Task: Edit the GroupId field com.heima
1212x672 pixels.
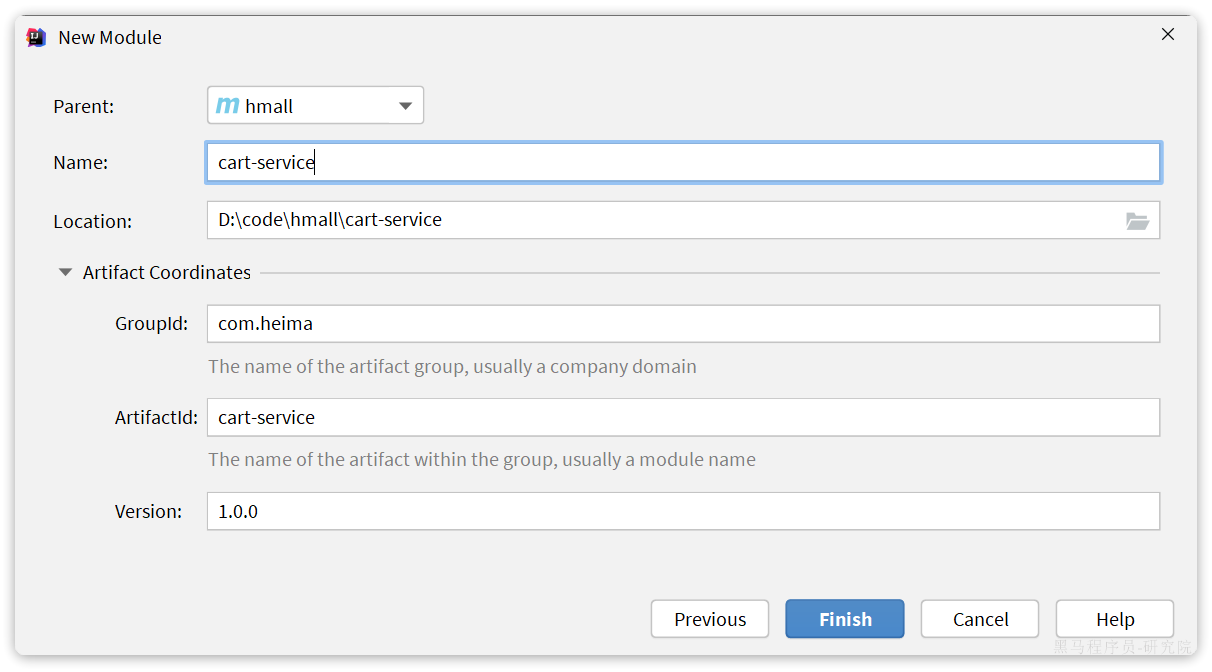Action: tap(683, 324)
